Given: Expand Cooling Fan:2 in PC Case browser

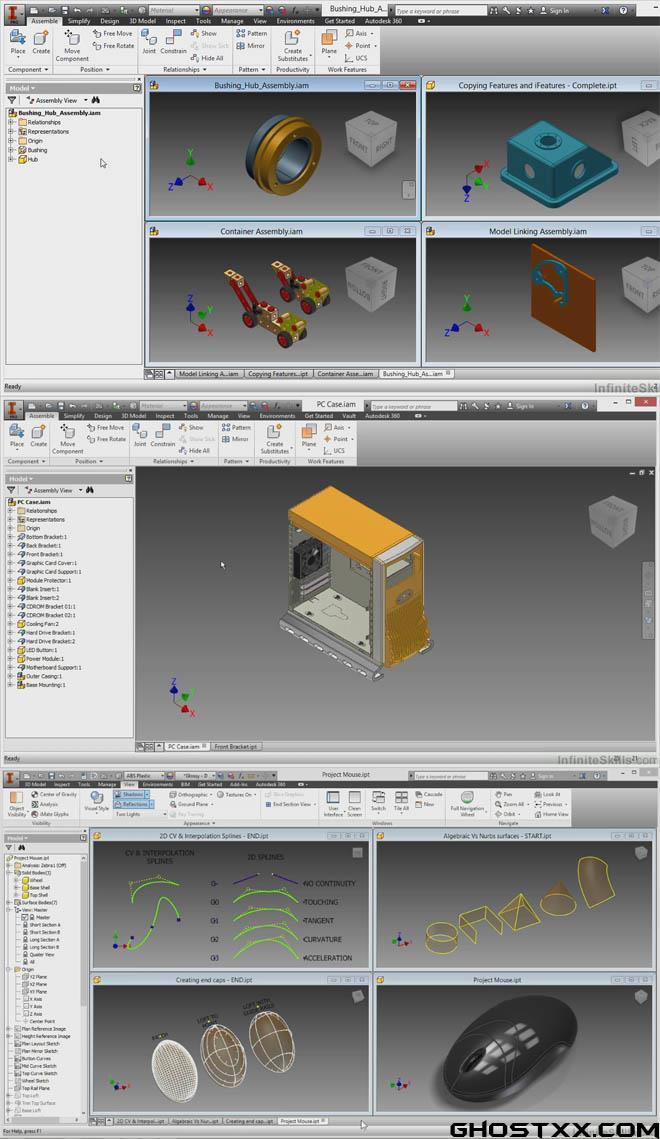Looking at the screenshot, I should coord(10,624).
